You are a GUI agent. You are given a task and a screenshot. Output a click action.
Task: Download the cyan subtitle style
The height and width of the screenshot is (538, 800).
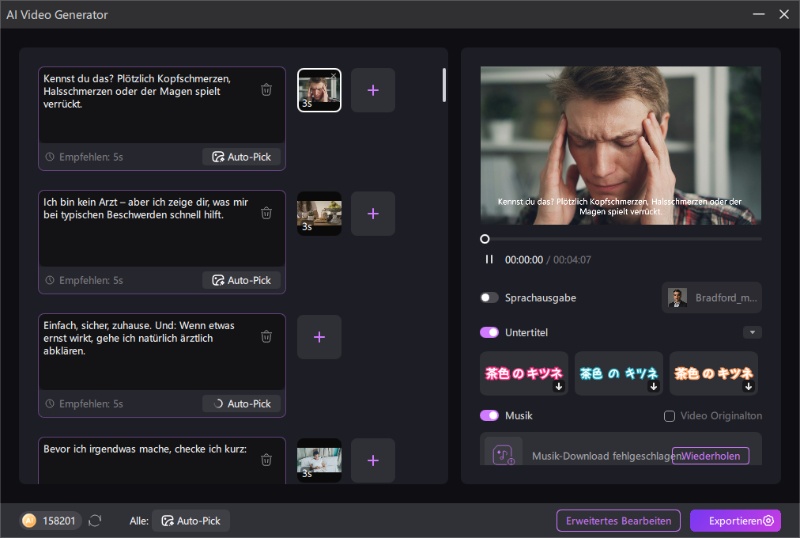click(654, 386)
